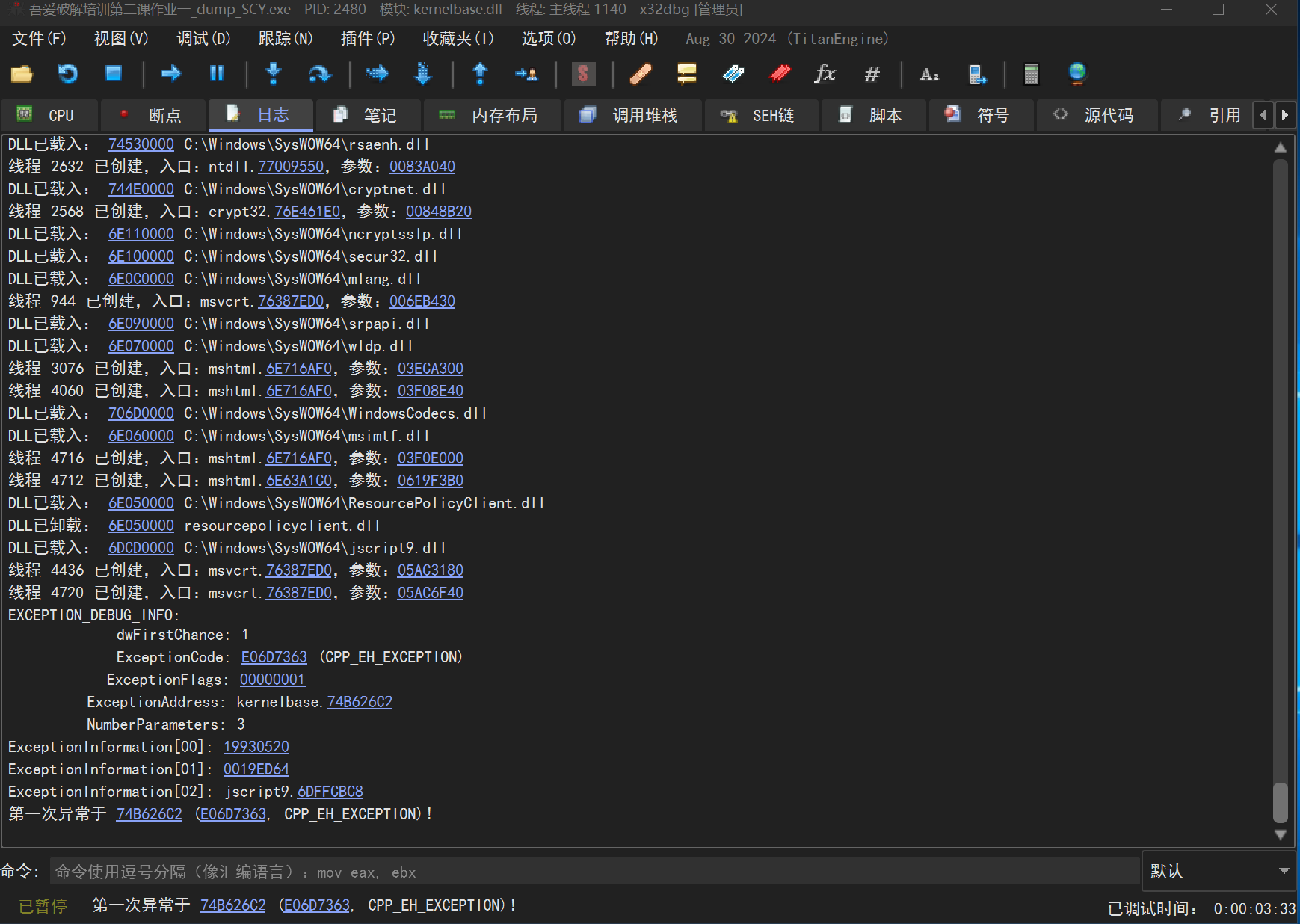The width and height of the screenshot is (1300, 924).
Task: Open the Comments icon
Action: 687,73
